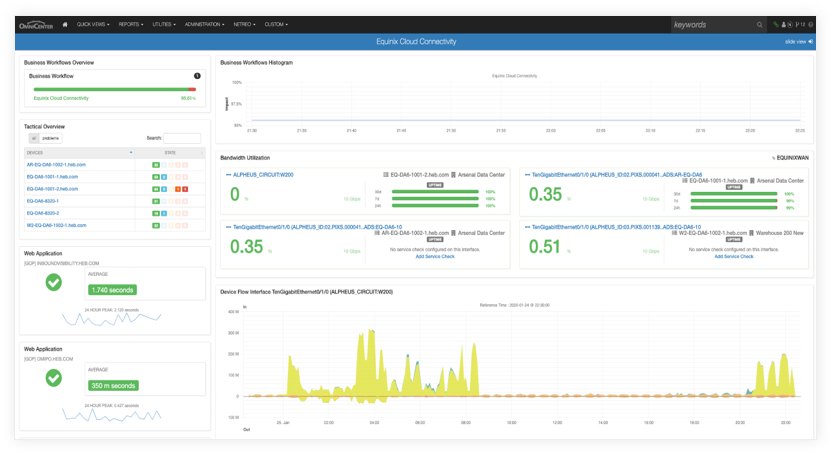Click the Equinix Cloud Connectivity progress bar
Viewport: 833px width, 455px height.
pos(113,89)
